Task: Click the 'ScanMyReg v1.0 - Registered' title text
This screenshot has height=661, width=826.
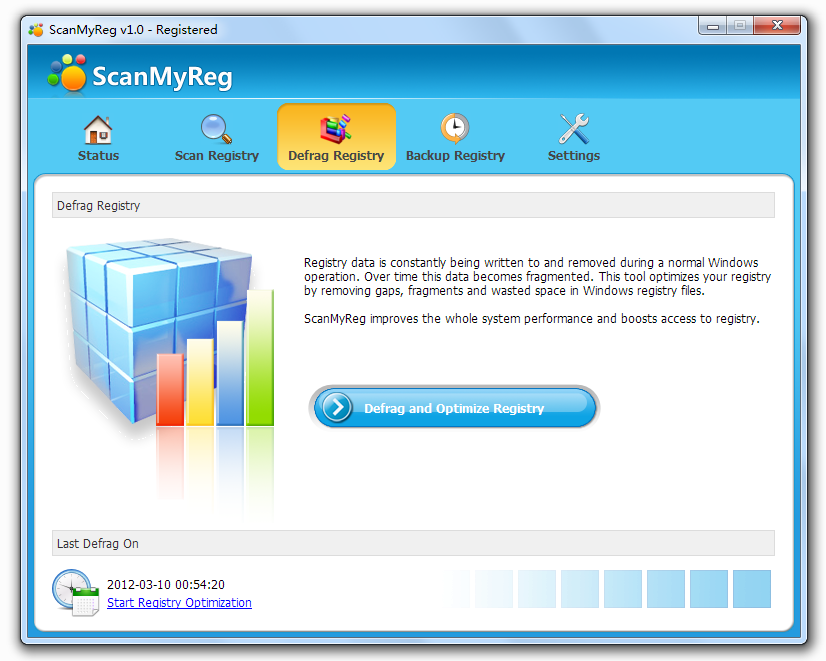Action: 133,30
